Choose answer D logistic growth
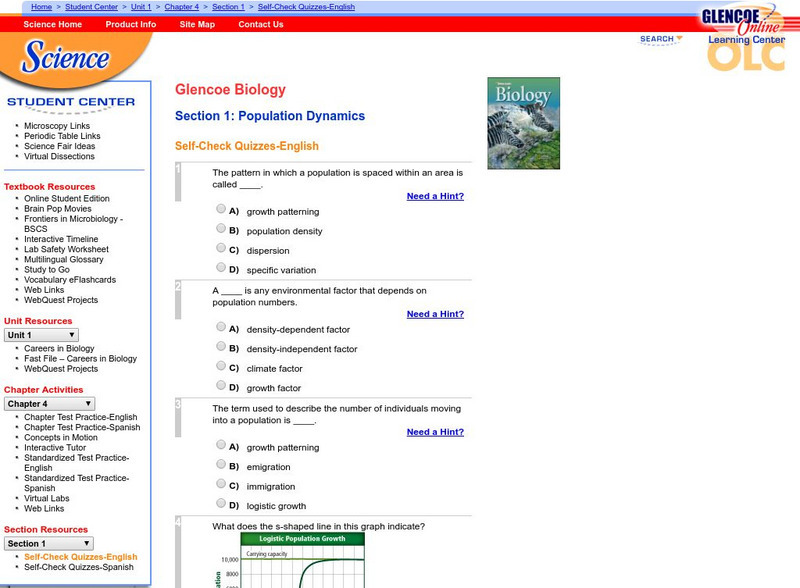Image resolution: width=800 pixels, height=588 pixels. 221,503
